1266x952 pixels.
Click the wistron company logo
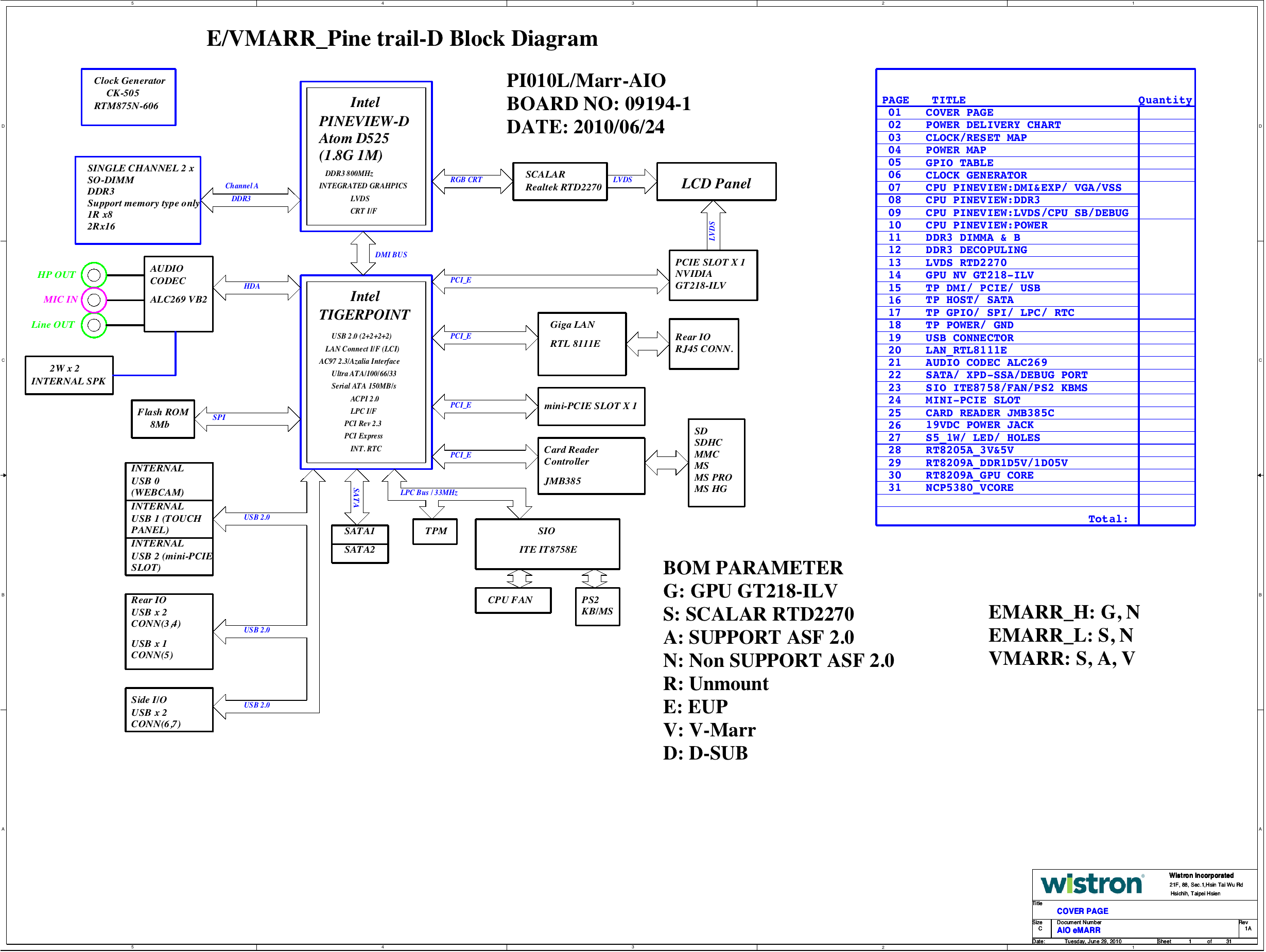[1092, 885]
